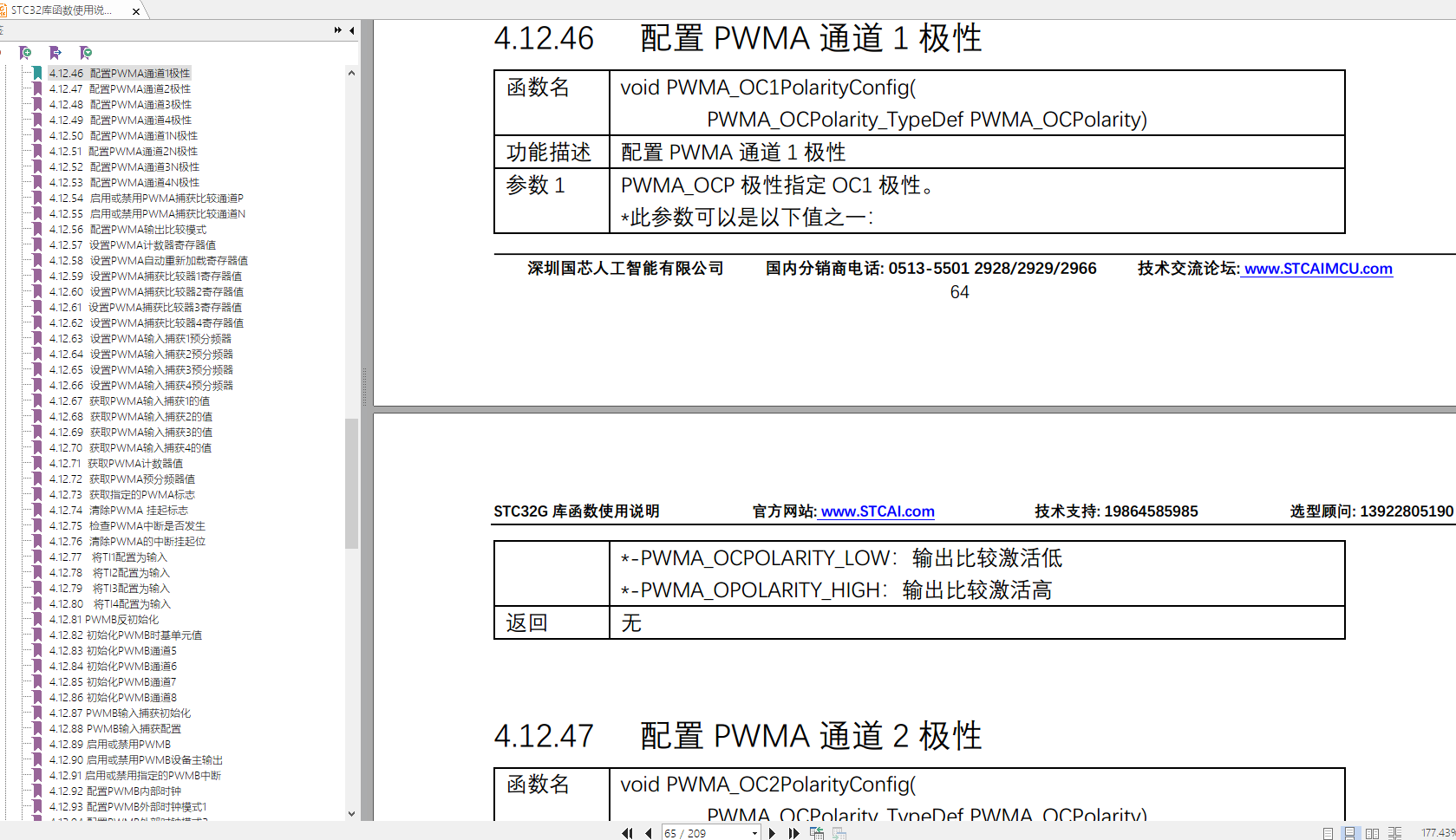1456x840 pixels.
Task: Click the bookmark icon with blue arrow
Action: click(55, 54)
